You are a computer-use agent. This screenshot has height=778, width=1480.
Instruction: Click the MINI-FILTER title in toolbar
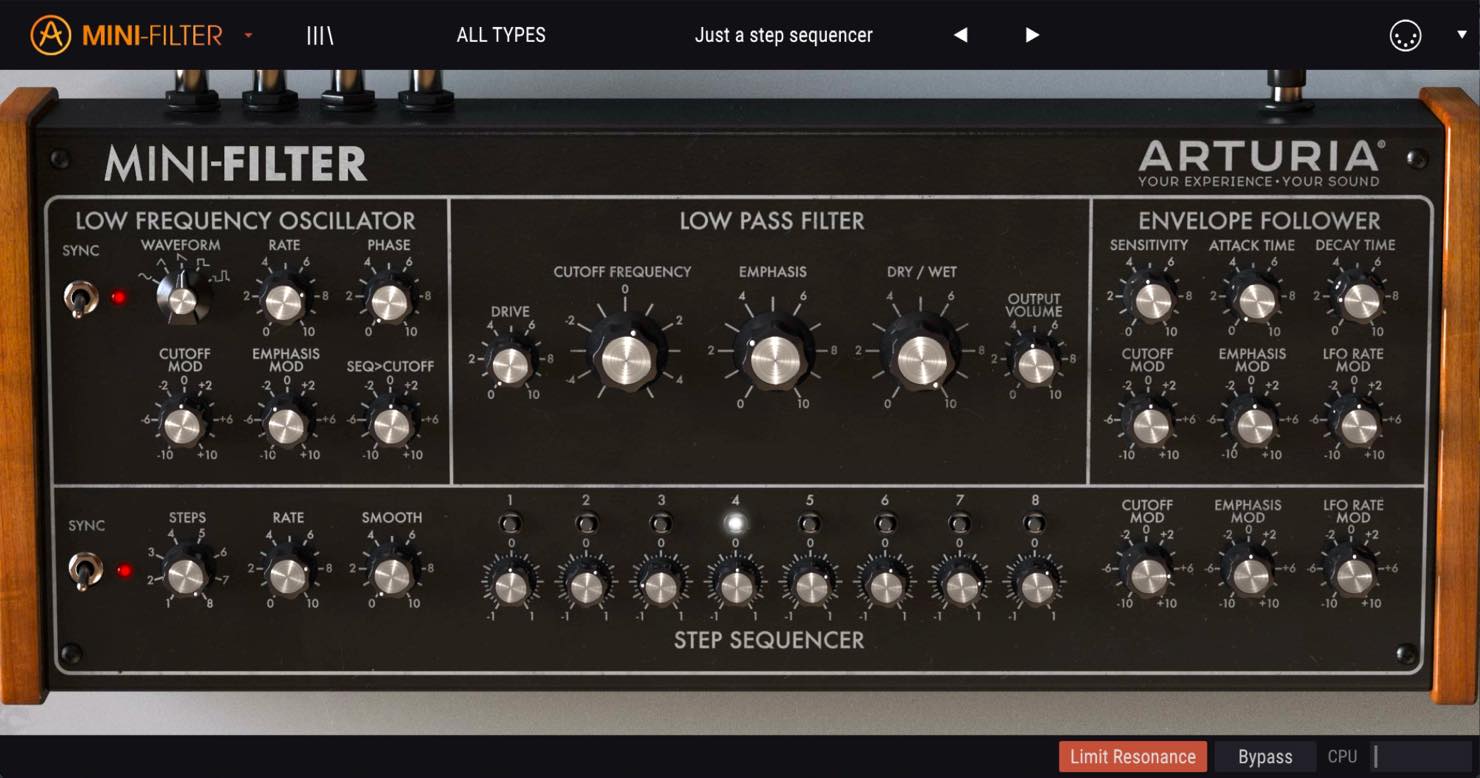pos(152,36)
